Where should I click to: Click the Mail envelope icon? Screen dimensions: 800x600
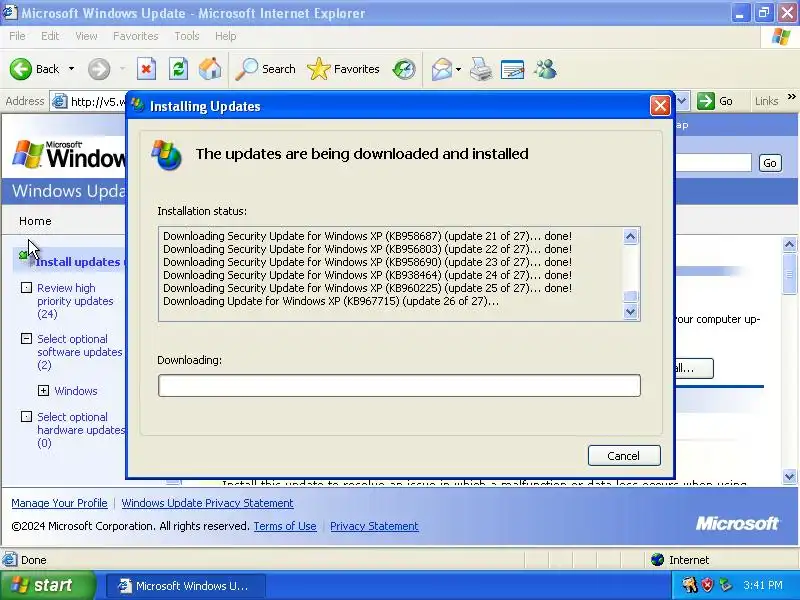[x=442, y=69]
